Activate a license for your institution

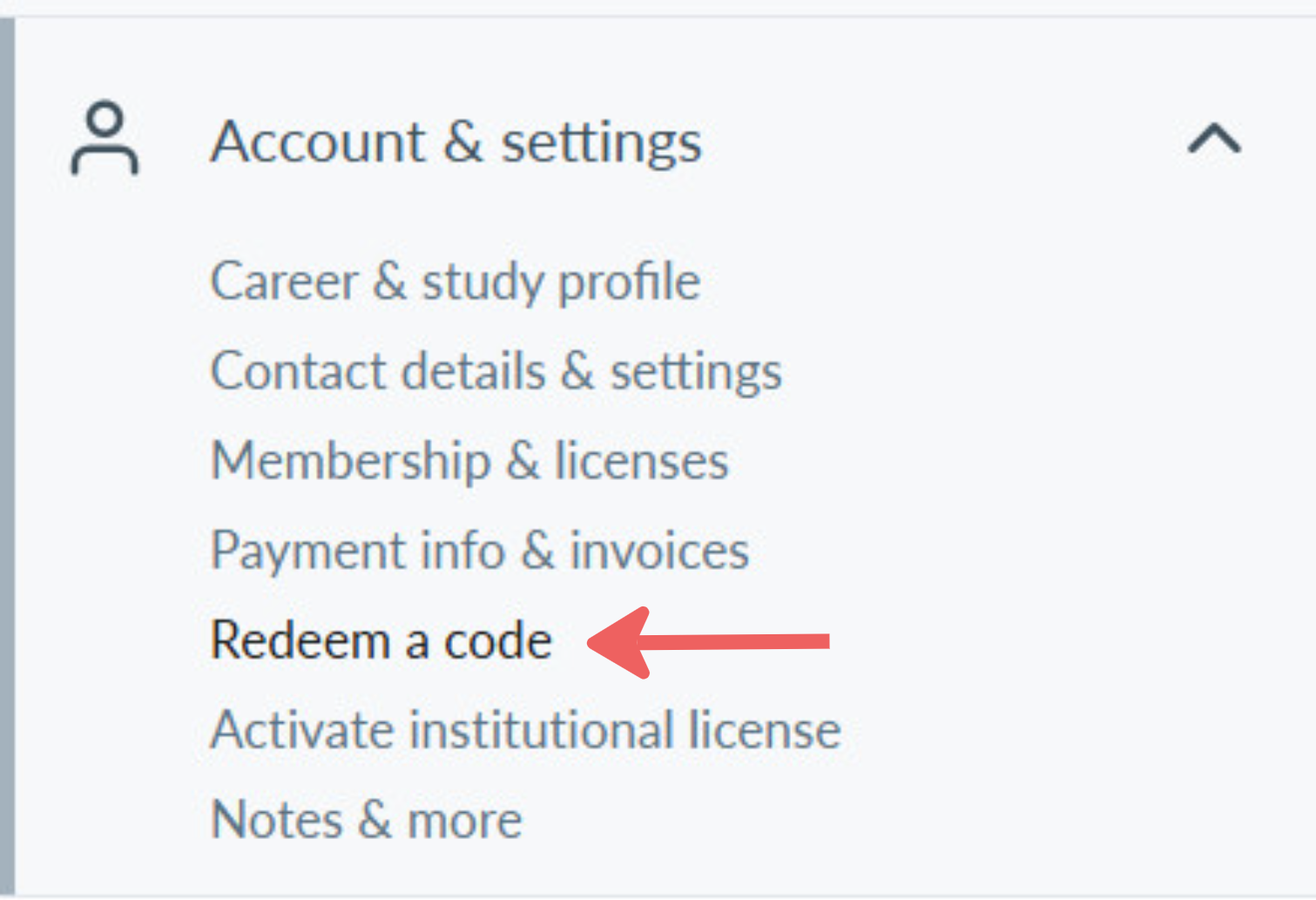click(526, 730)
